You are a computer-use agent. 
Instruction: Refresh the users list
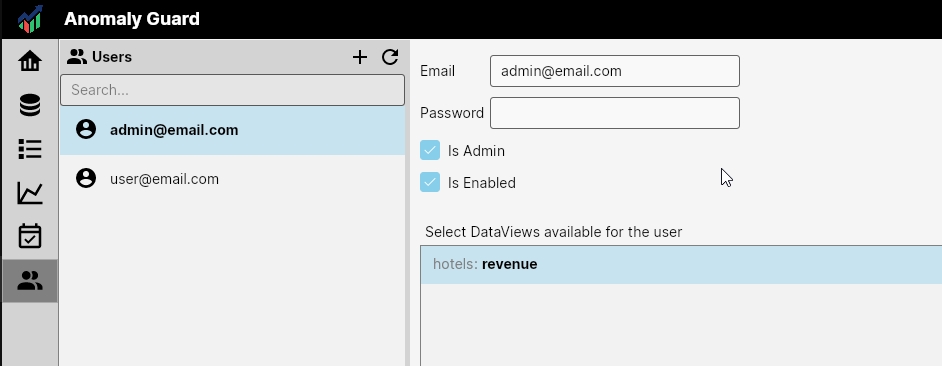point(390,57)
